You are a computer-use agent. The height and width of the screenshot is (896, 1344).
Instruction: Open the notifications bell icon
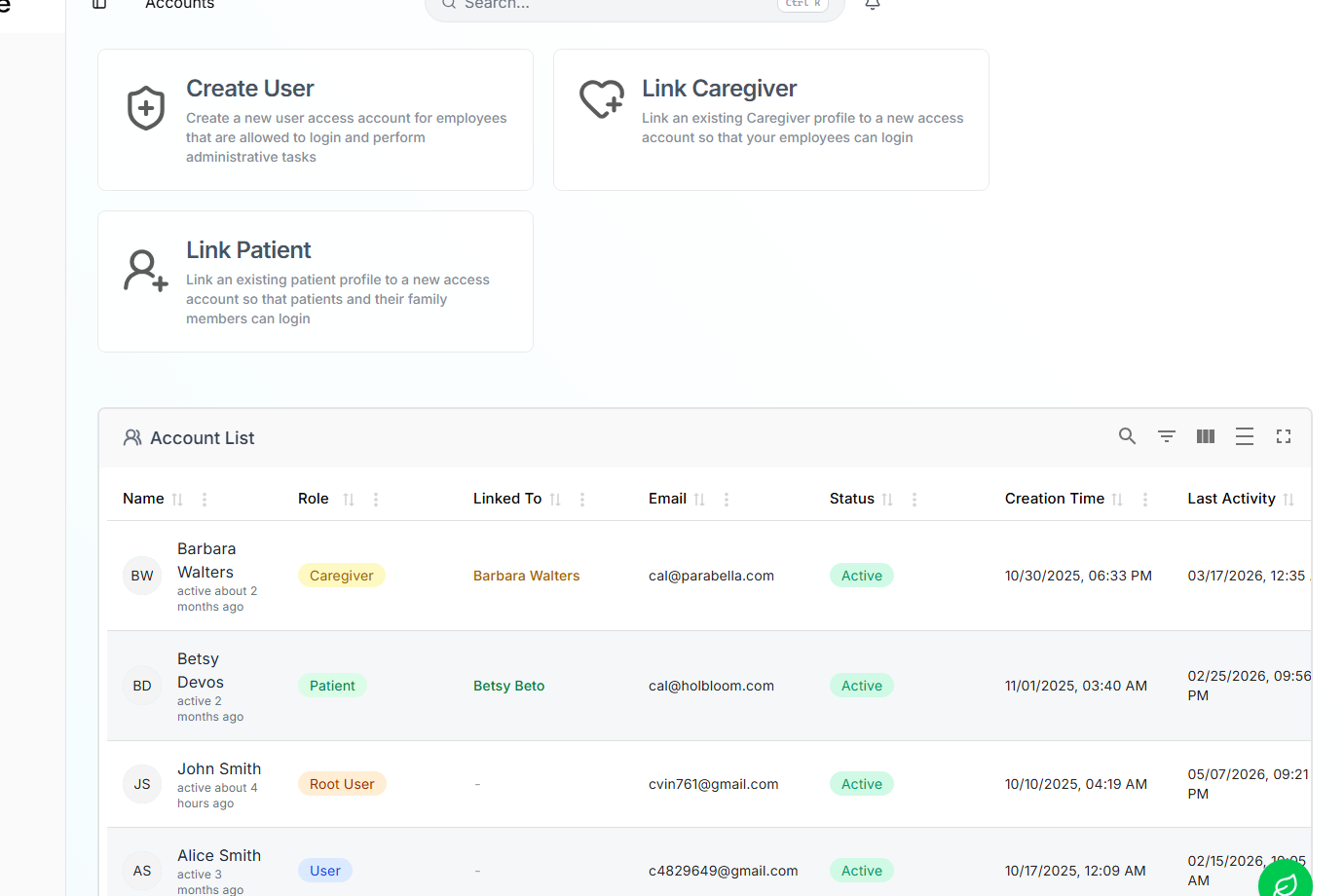point(873,4)
